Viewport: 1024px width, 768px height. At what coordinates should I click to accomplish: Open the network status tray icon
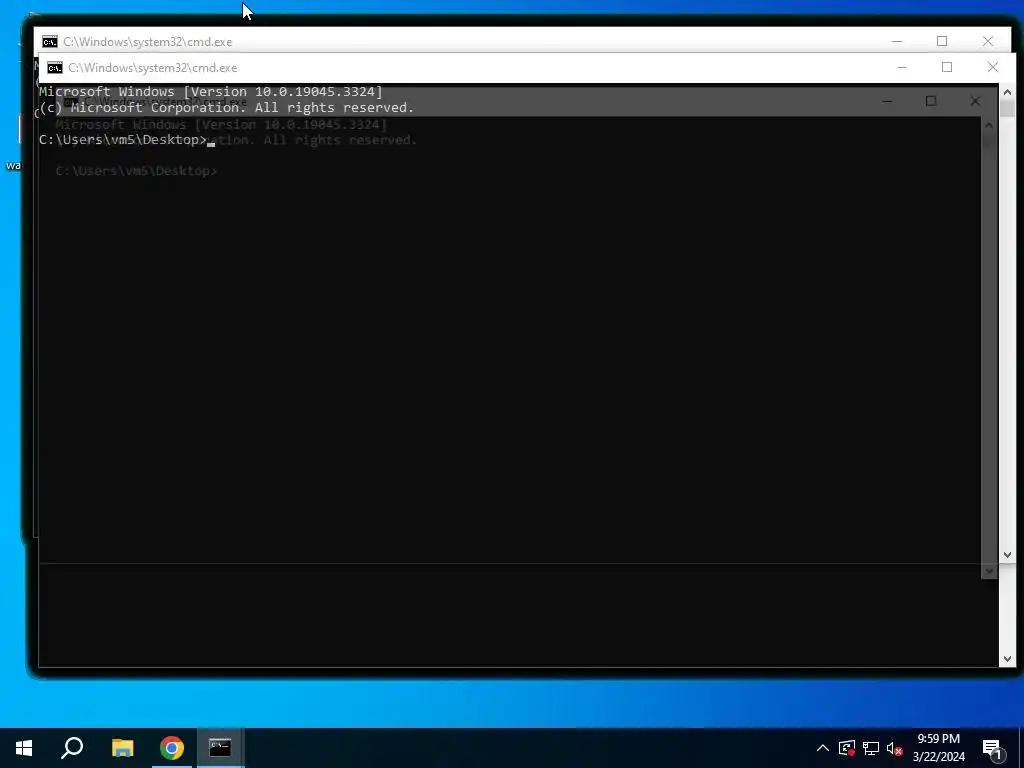(871, 748)
